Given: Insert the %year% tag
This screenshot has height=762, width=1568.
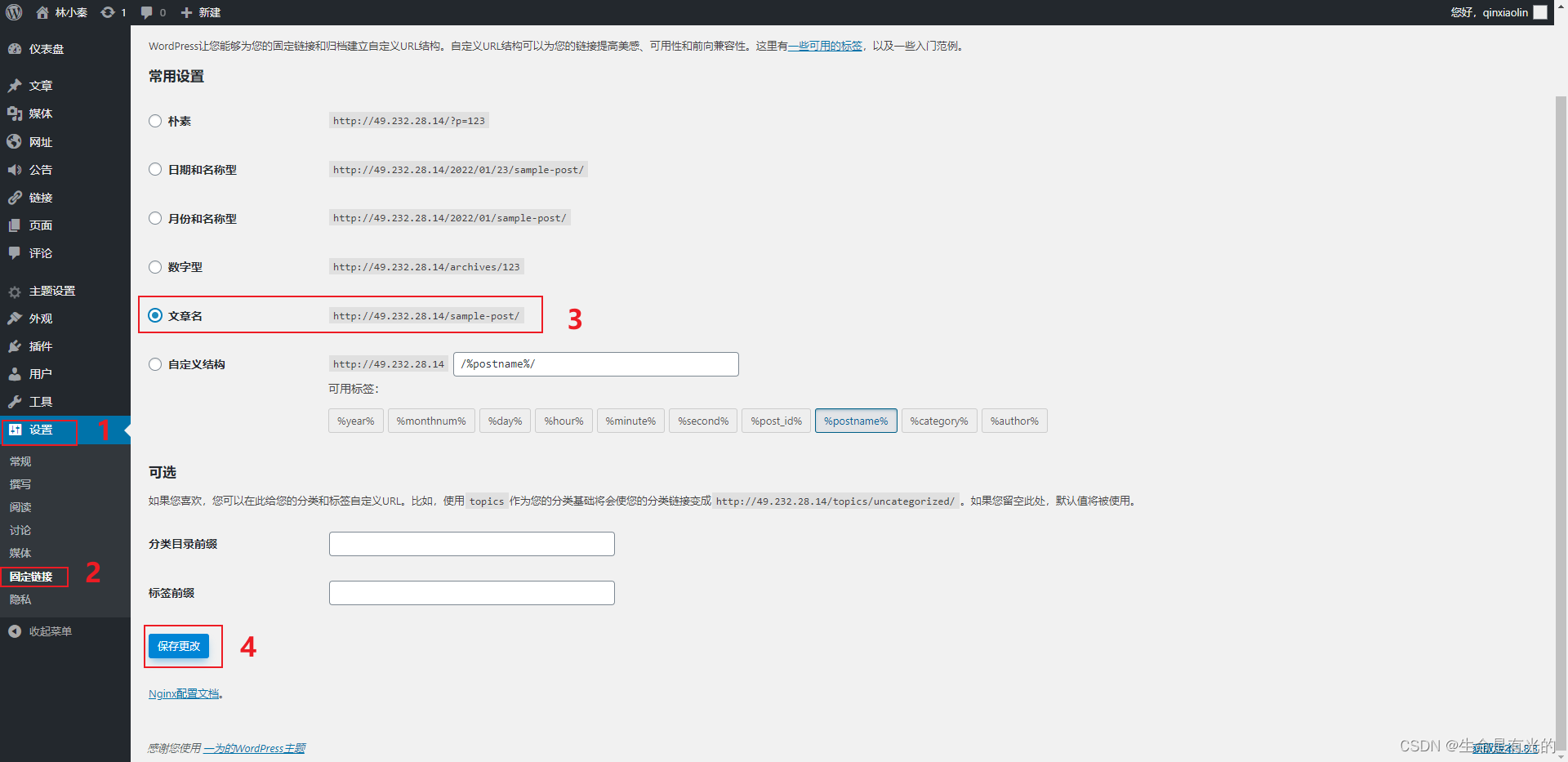Looking at the screenshot, I should point(356,421).
